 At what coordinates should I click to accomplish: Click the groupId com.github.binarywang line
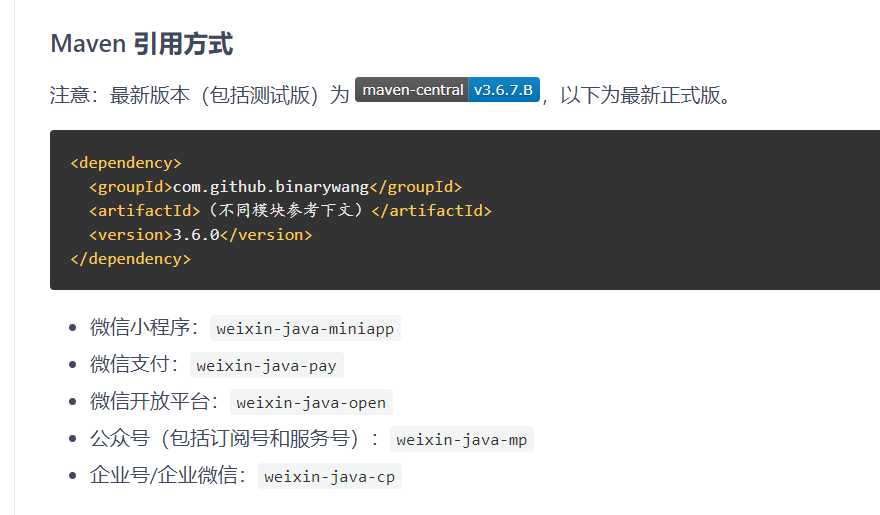[275, 187]
